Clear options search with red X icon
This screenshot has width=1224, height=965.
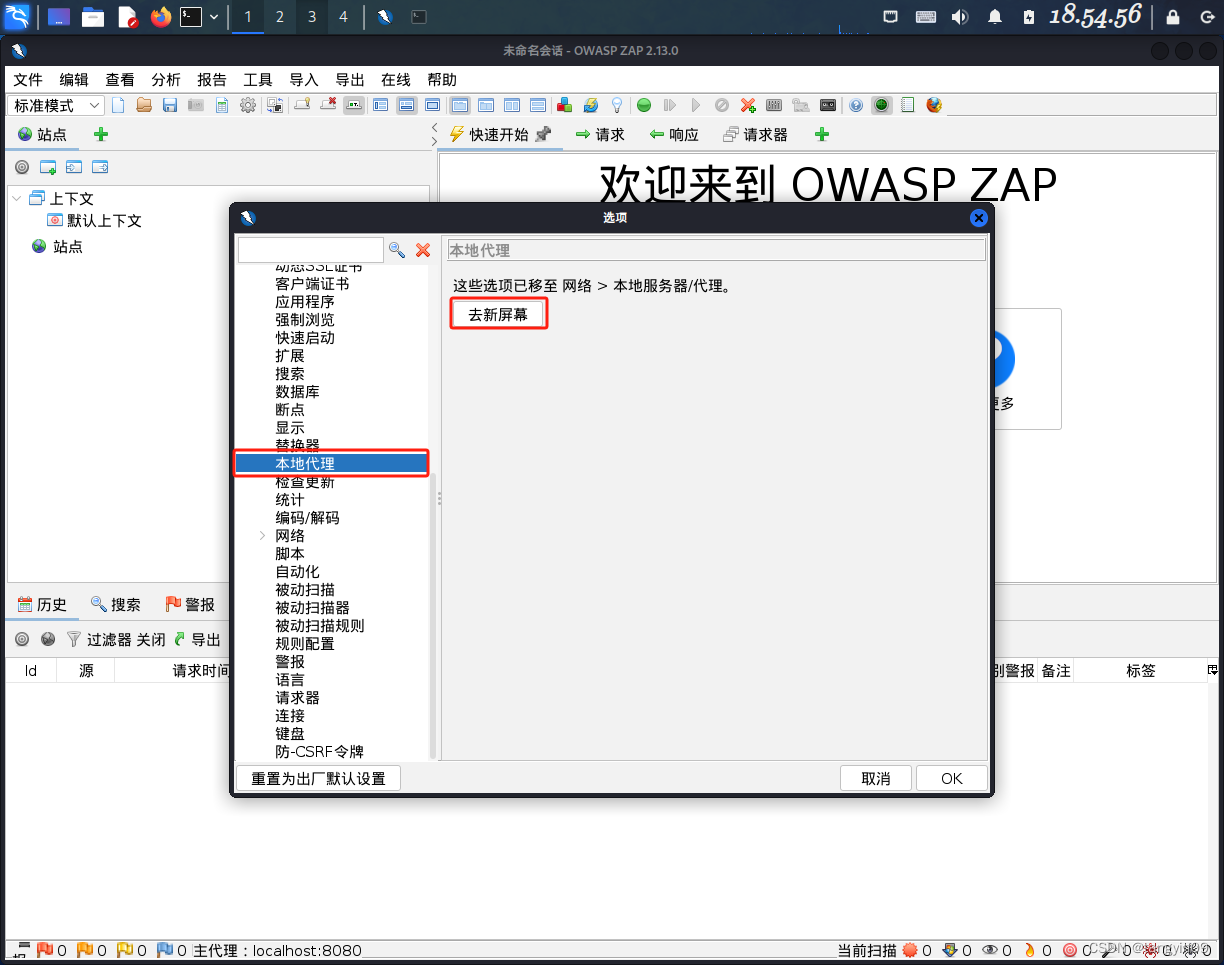pyautogui.click(x=423, y=250)
